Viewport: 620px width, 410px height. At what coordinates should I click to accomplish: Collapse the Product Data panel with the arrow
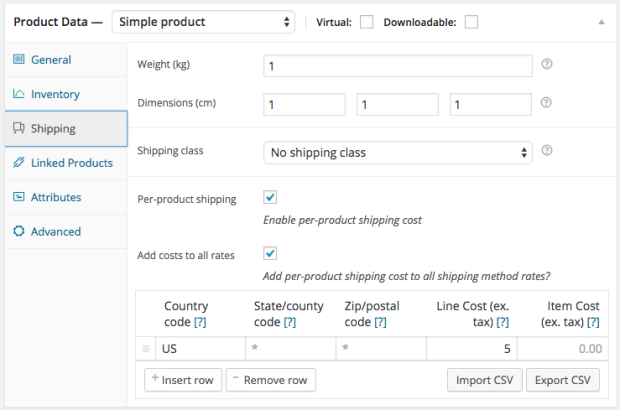click(600, 21)
